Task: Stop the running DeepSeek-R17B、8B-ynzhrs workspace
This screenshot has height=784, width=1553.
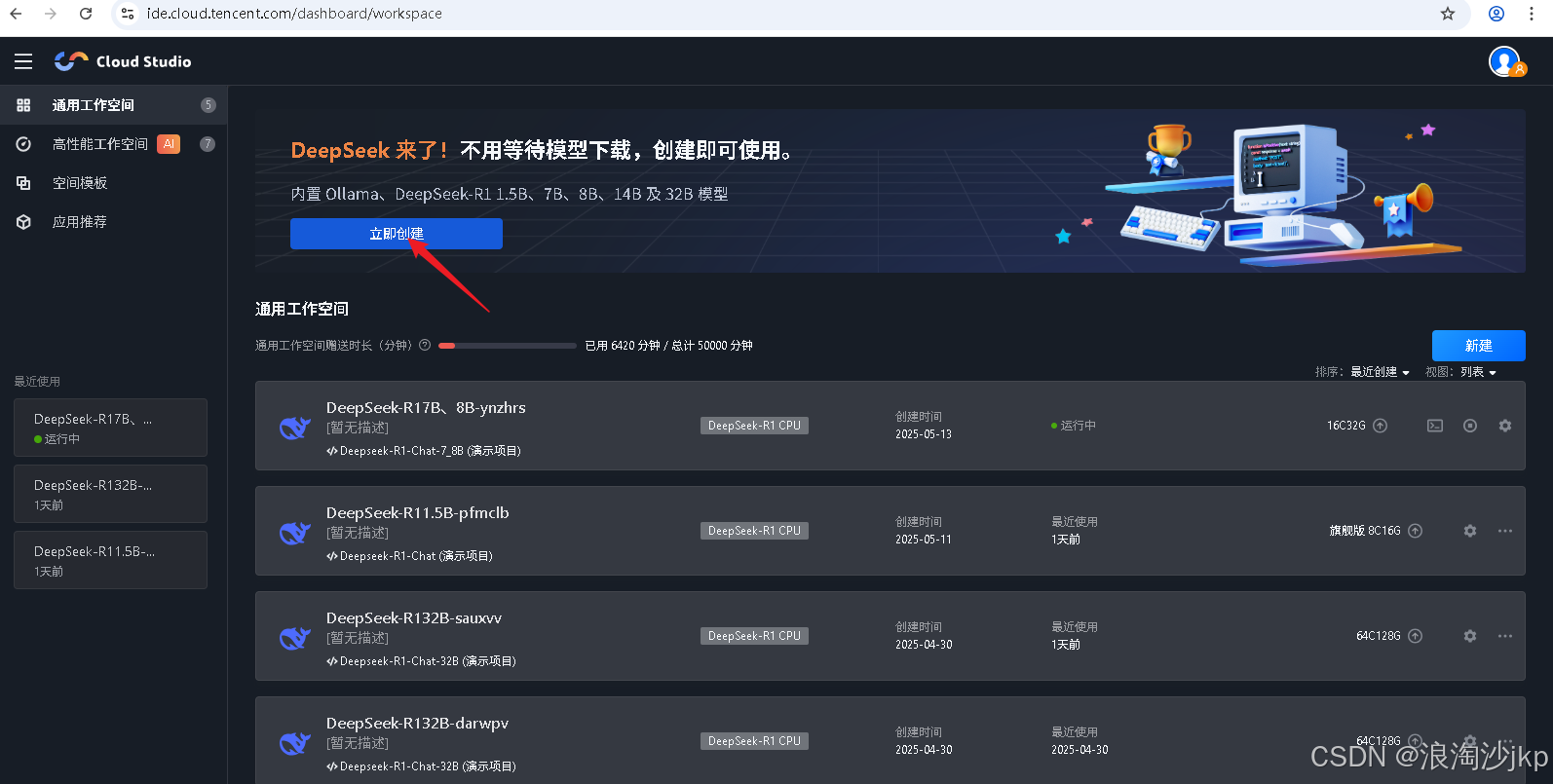Action: coord(1470,426)
